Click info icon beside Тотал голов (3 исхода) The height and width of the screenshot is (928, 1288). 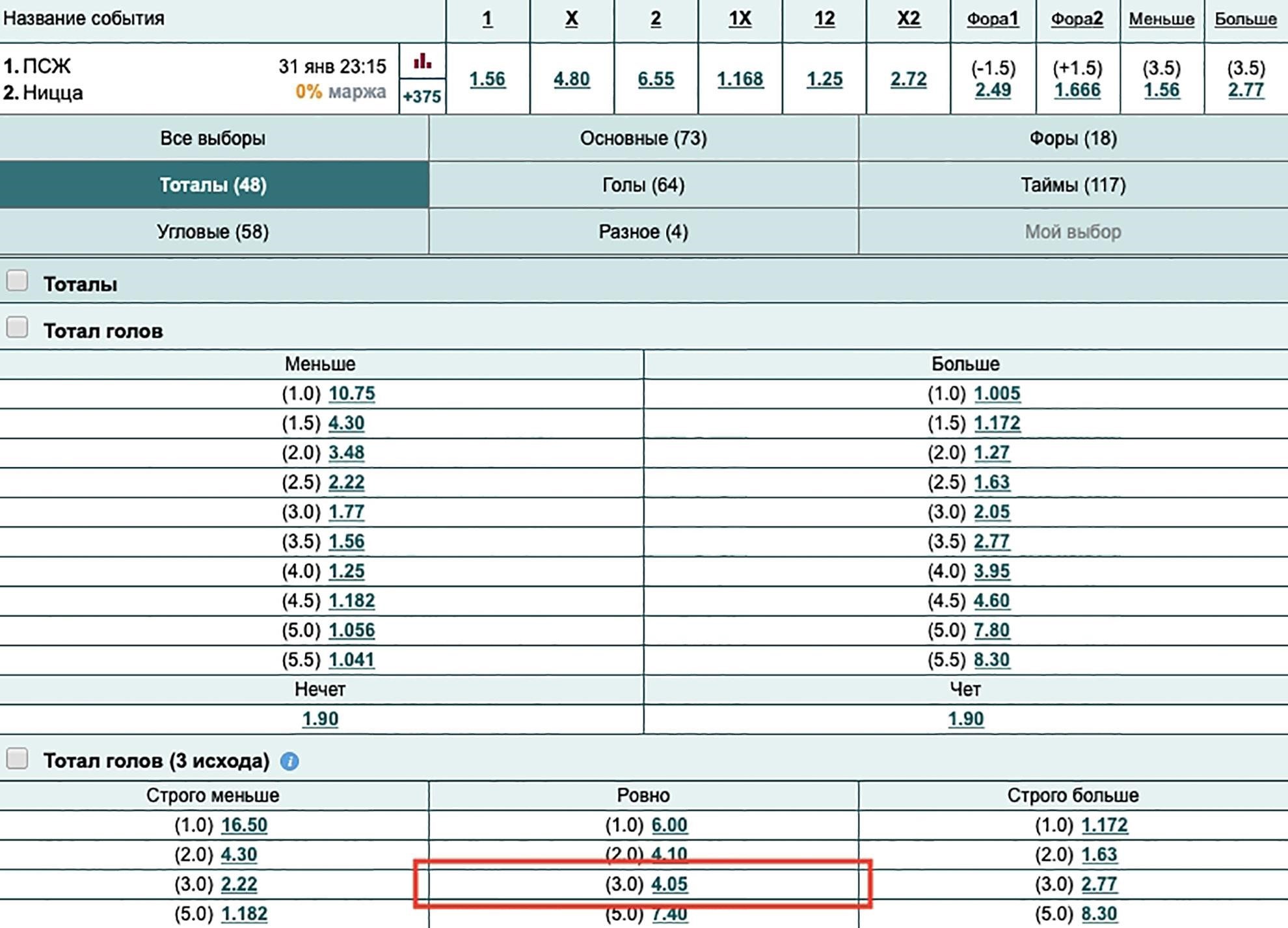289,761
